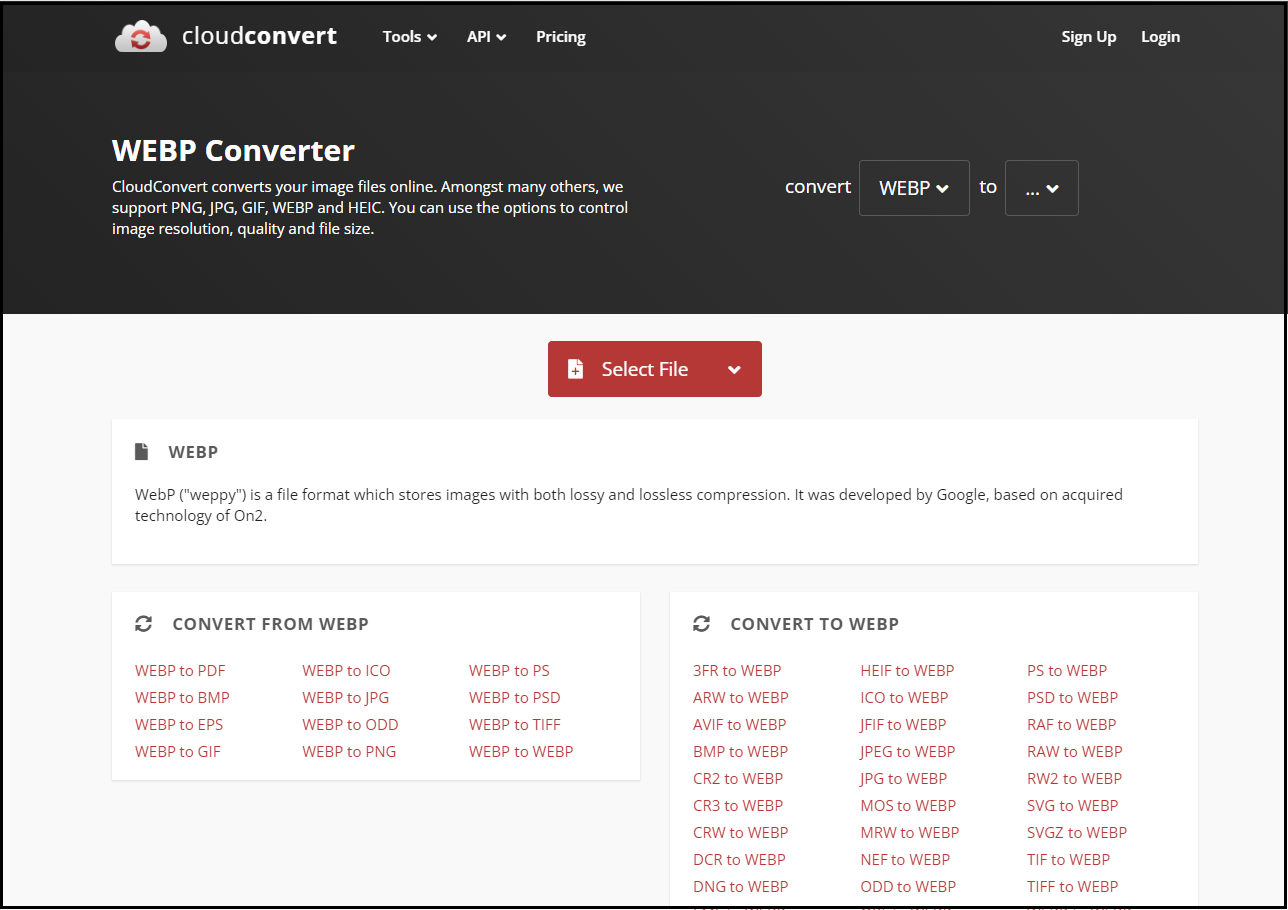Viewport: 1288px width, 910px height.
Task: Open WEBP to EPS link
Action: 179,725
